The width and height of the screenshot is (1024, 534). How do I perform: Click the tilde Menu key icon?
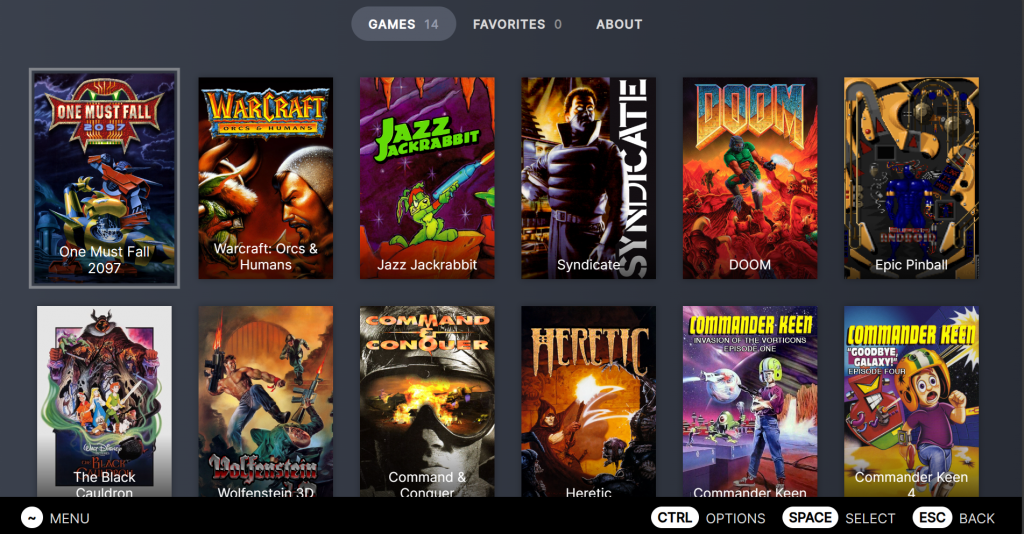pyautogui.click(x=32, y=518)
